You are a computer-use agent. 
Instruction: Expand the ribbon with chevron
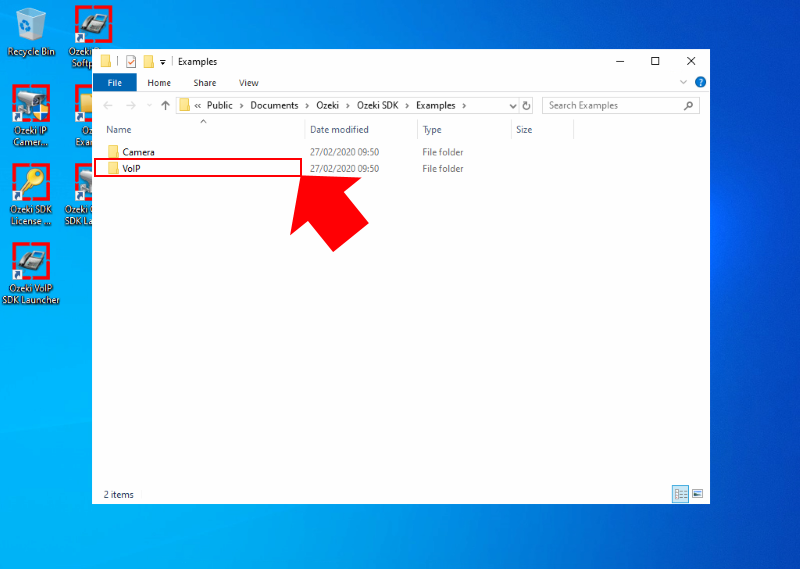683,82
